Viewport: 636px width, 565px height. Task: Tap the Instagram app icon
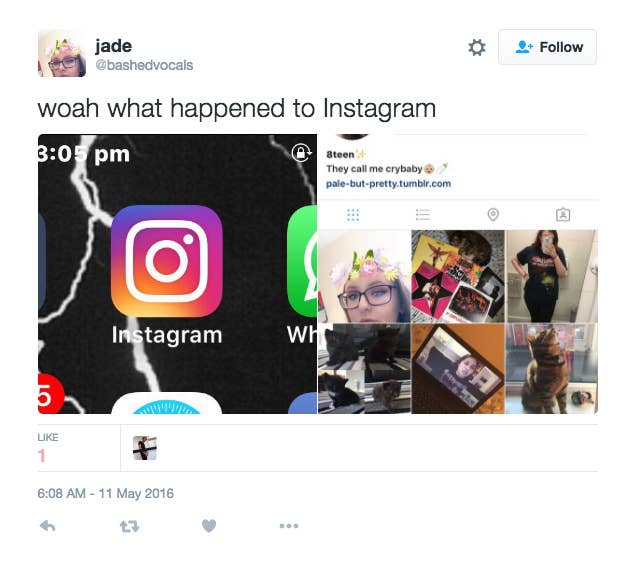pos(167,261)
